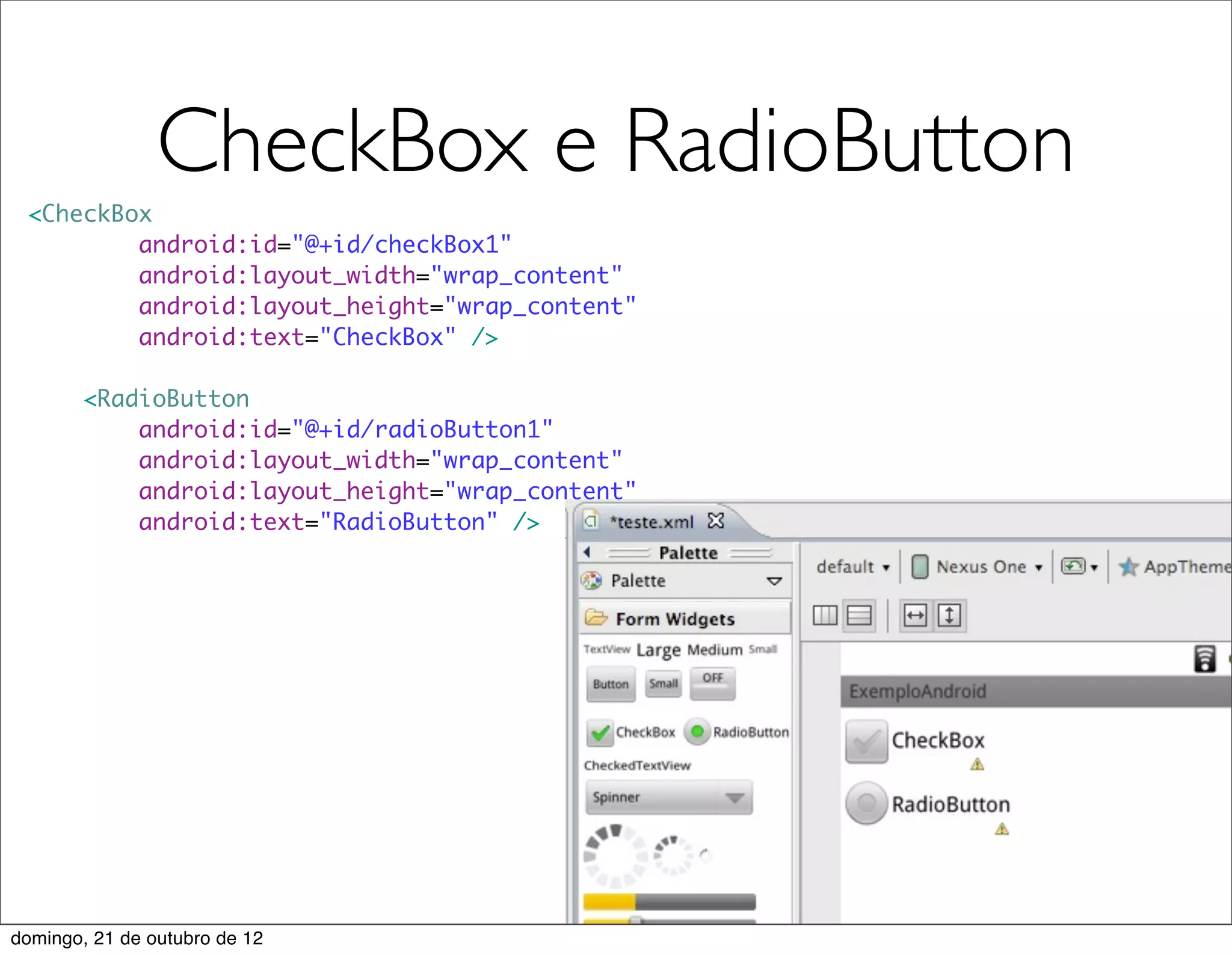Click the warning icon under CheckBox
This screenshot has width=1232, height=955.
point(977,765)
